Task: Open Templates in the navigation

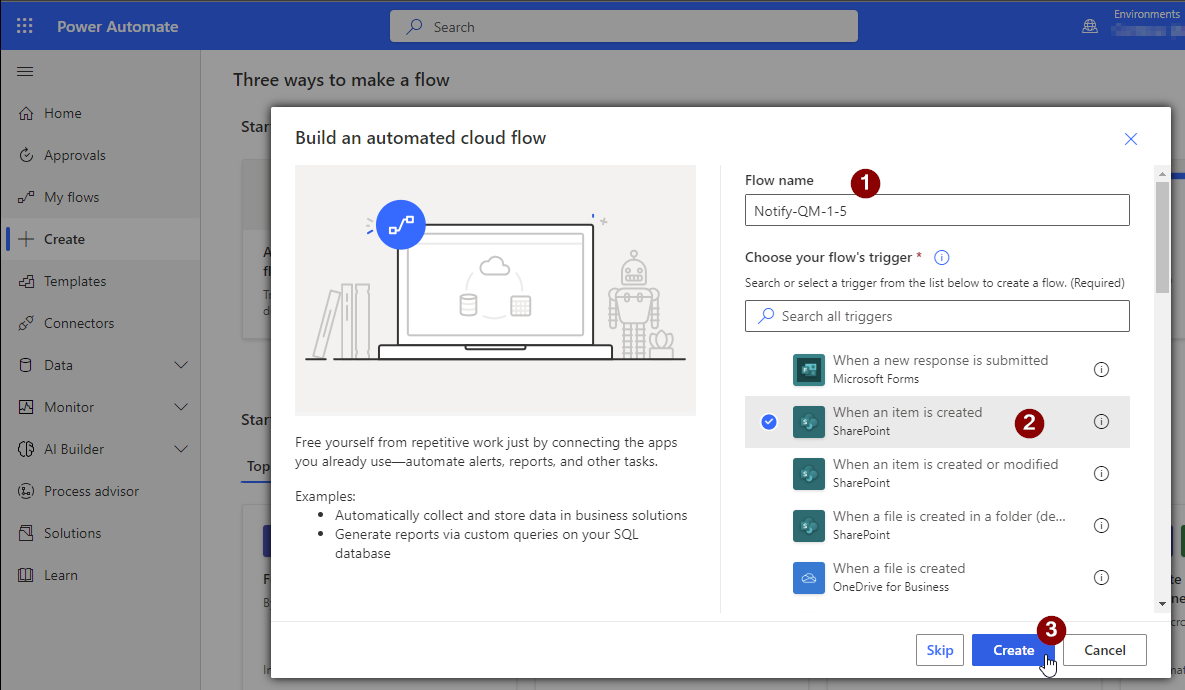Action: 101,281
